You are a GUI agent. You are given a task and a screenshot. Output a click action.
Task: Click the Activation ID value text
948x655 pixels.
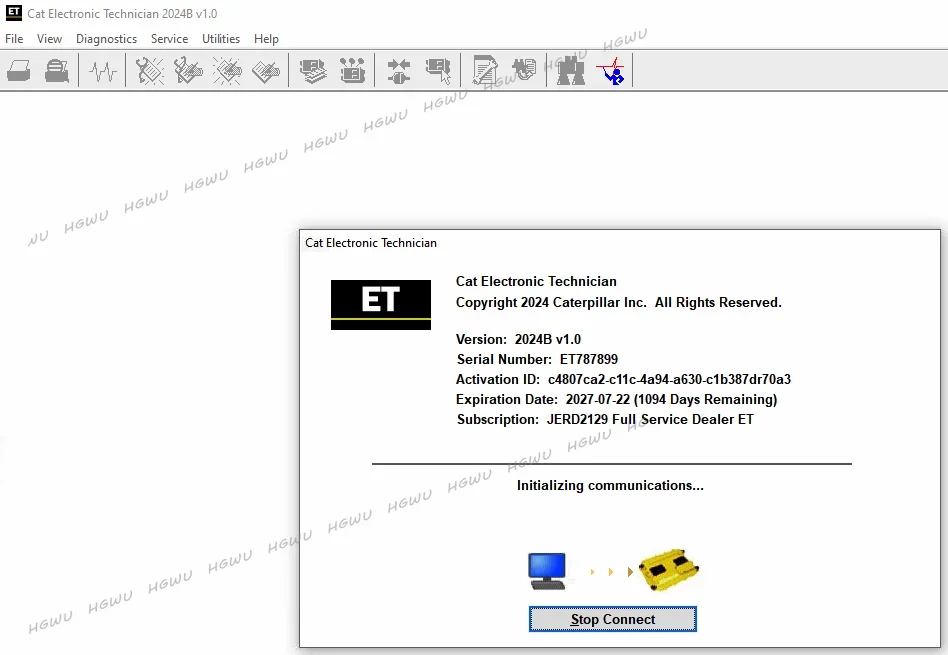point(669,379)
